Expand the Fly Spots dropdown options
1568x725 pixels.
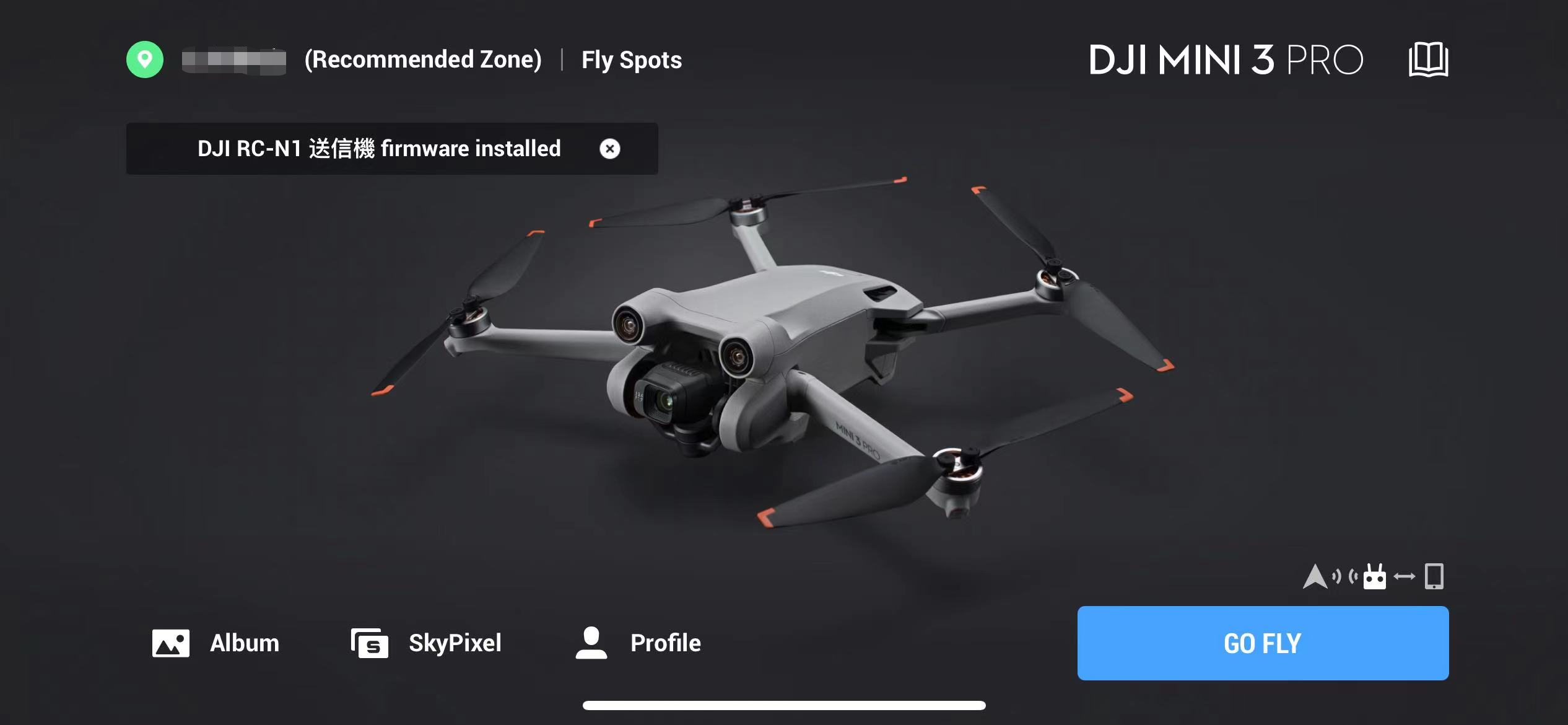(x=631, y=58)
